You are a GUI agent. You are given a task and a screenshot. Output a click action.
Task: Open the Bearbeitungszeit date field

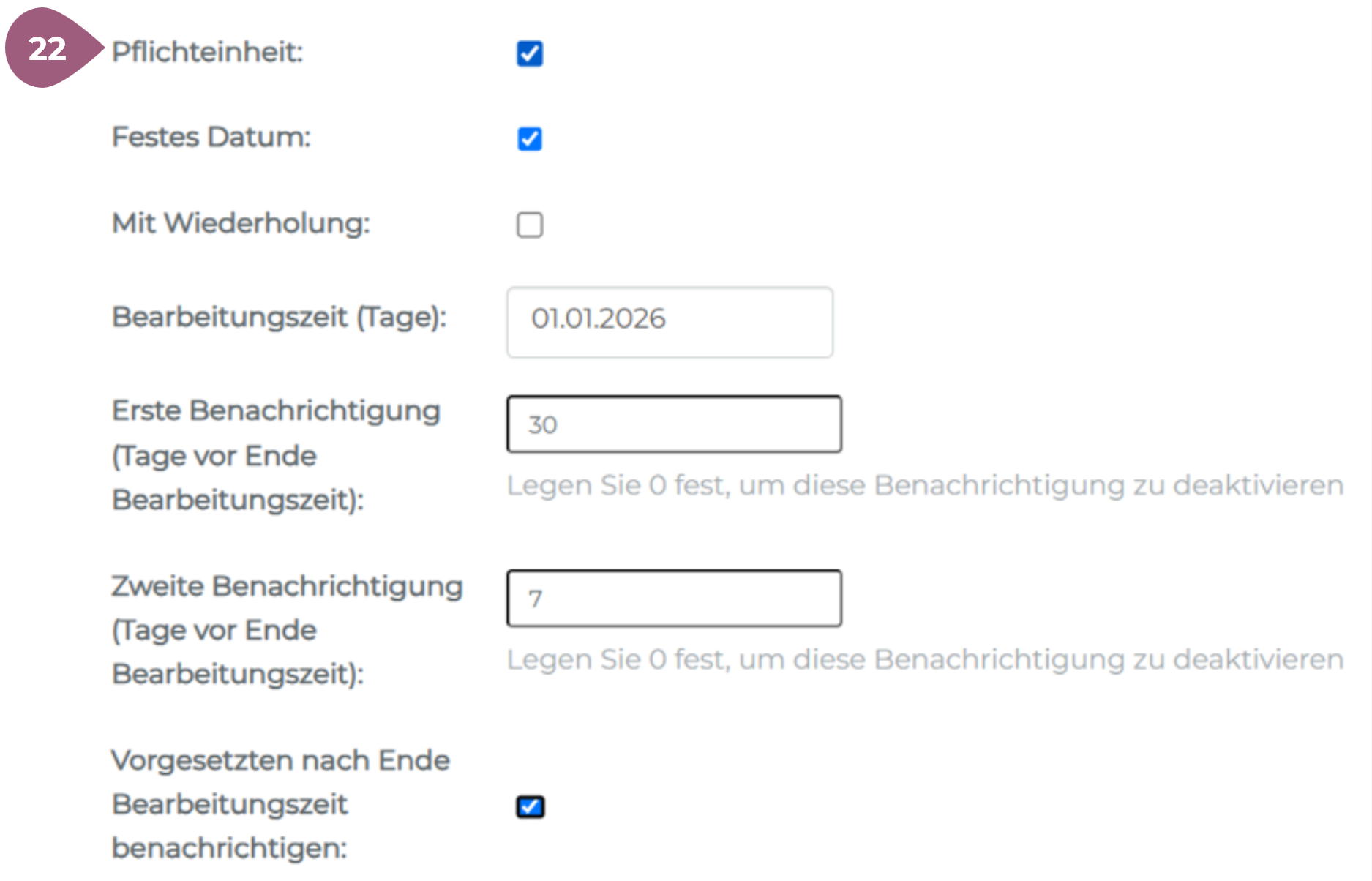(670, 322)
